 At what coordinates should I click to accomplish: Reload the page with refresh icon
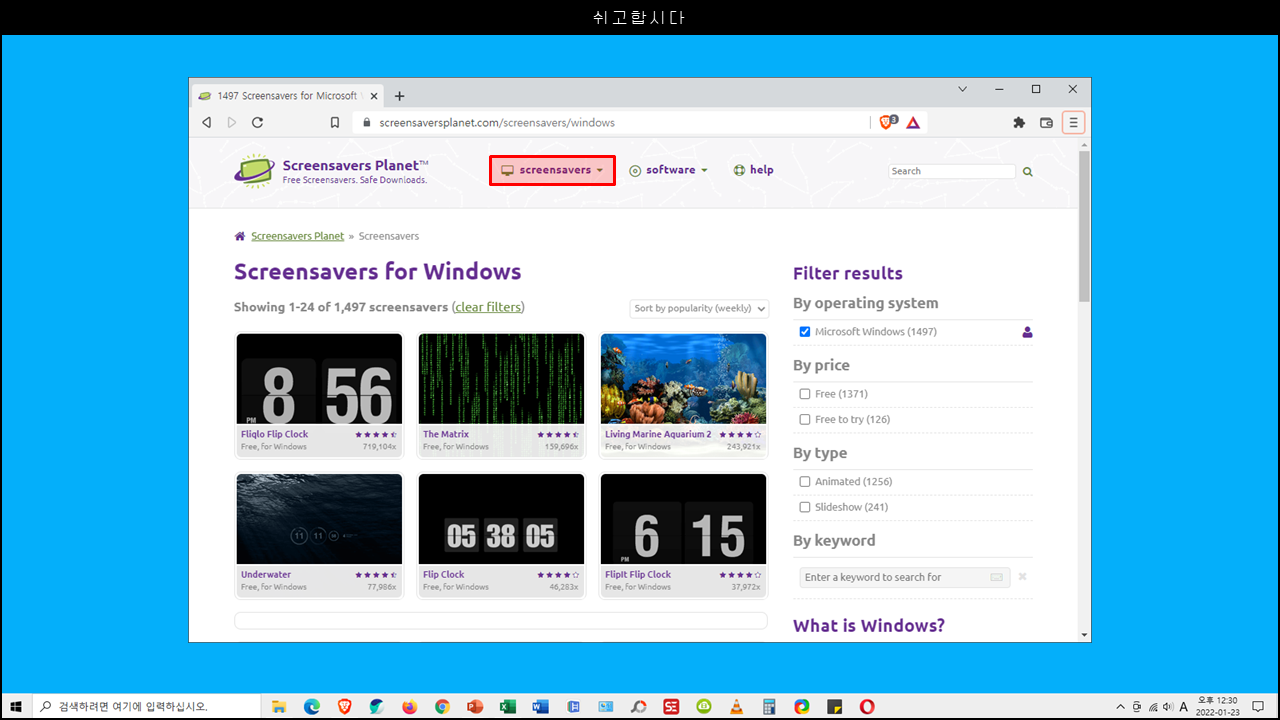[x=258, y=122]
